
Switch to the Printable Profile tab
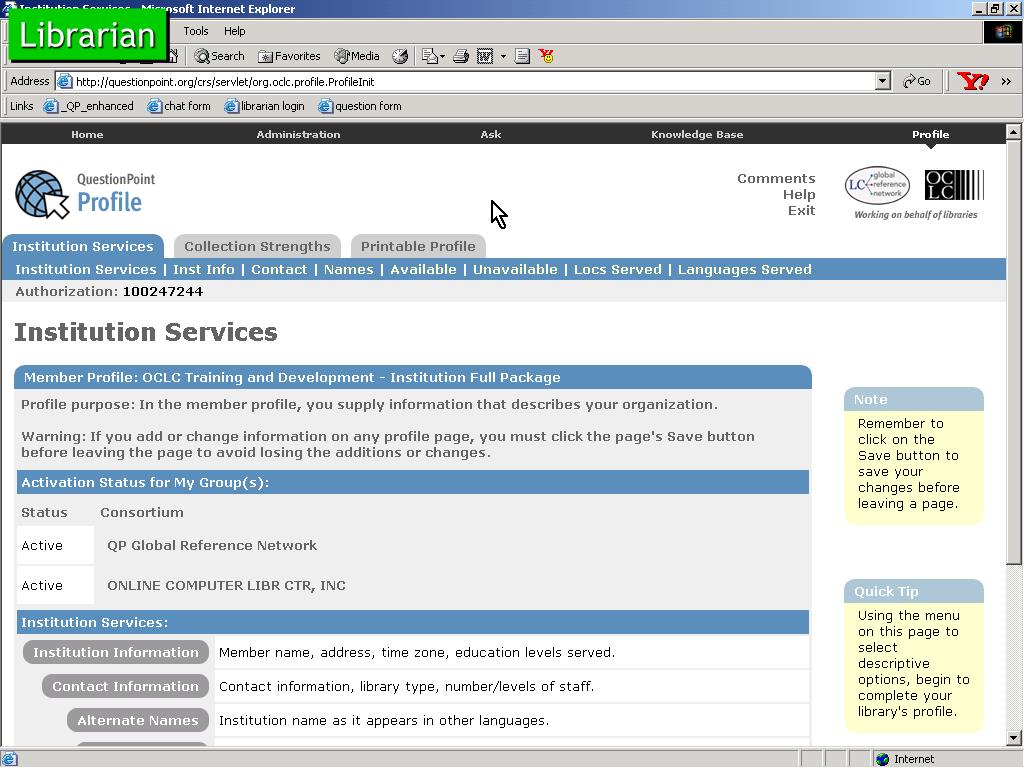click(x=418, y=246)
